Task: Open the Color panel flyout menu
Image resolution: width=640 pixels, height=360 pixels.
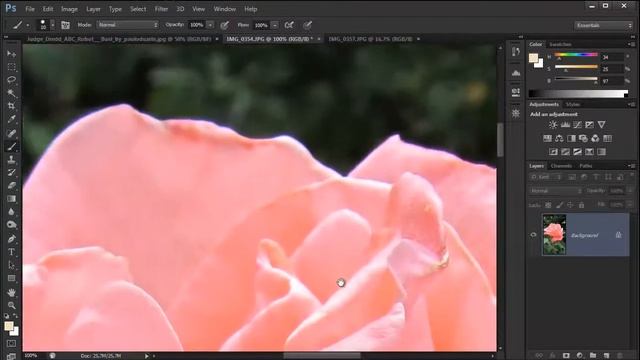Action: pos(631,44)
